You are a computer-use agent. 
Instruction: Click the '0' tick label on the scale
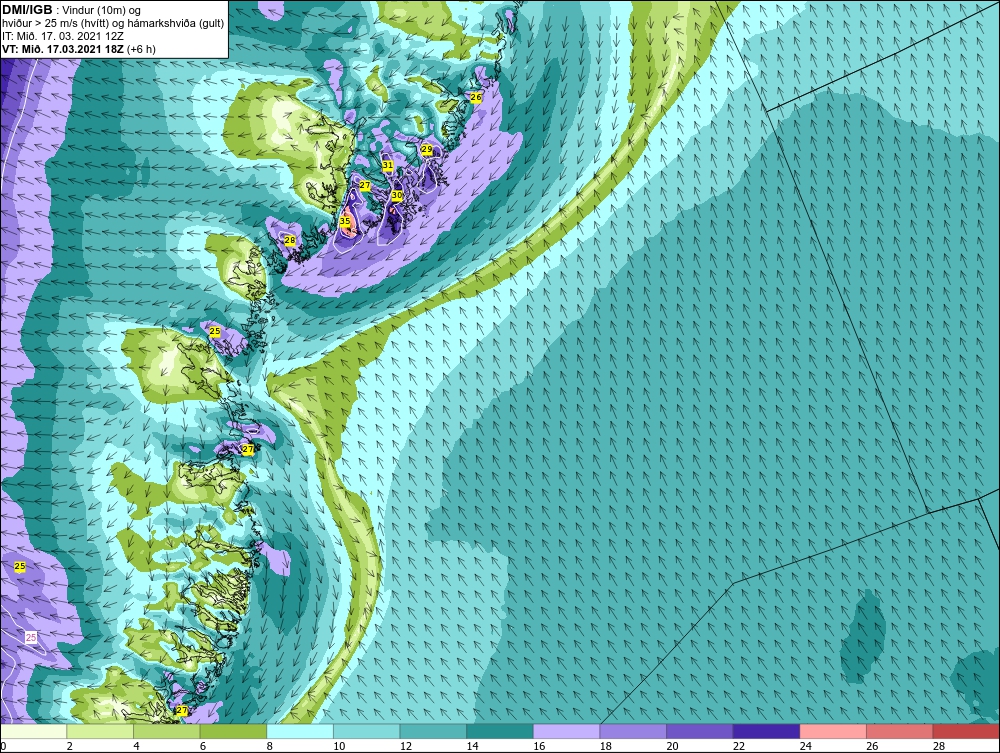[3, 746]
